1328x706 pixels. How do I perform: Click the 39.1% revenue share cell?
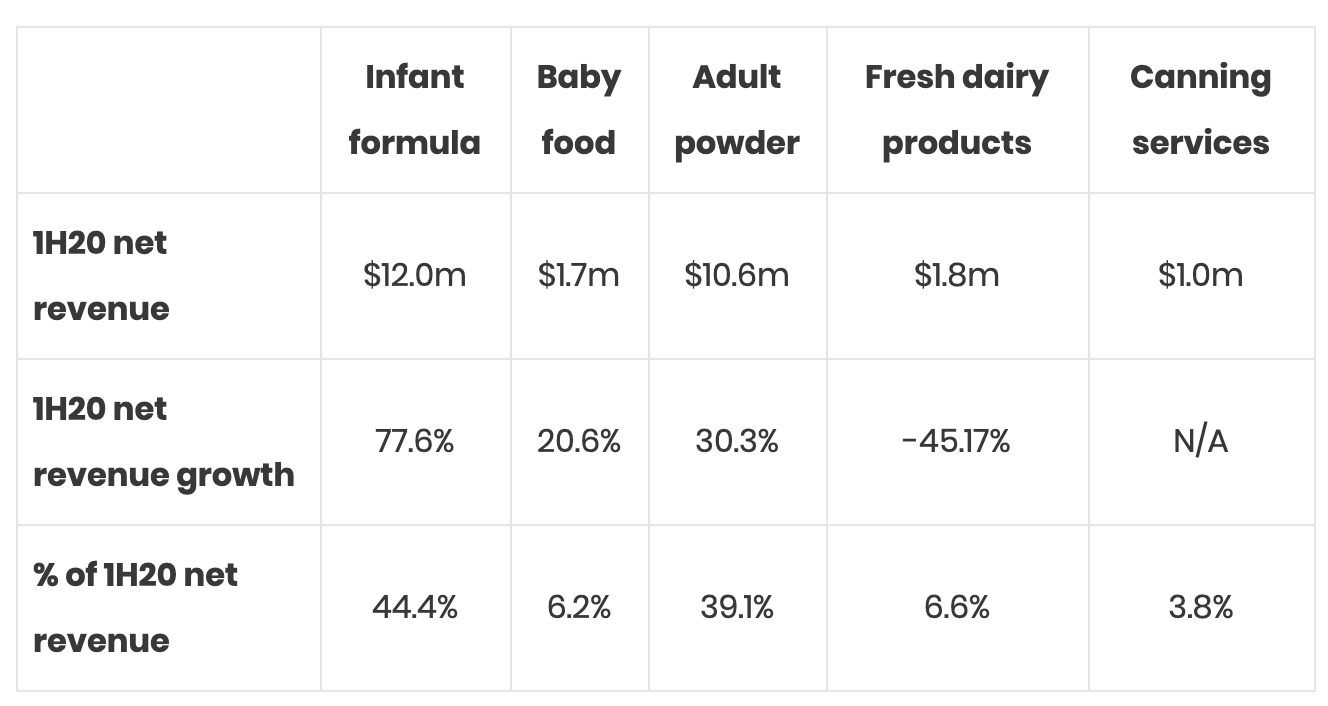(737, 607)
